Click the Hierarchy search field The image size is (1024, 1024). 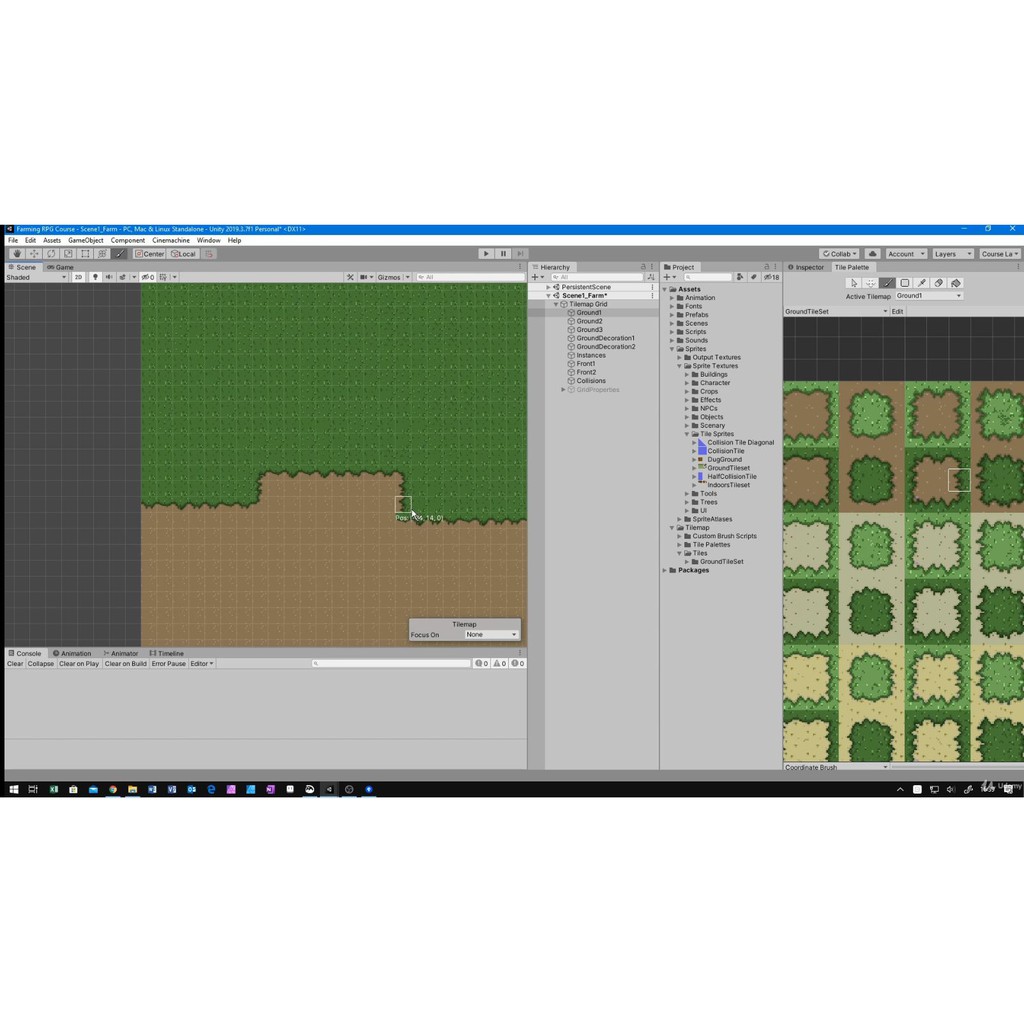596,277
